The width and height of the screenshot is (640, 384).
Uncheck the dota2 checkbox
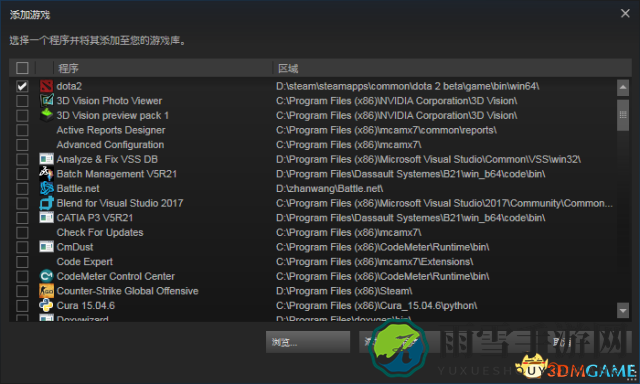[x=22, y=86]
